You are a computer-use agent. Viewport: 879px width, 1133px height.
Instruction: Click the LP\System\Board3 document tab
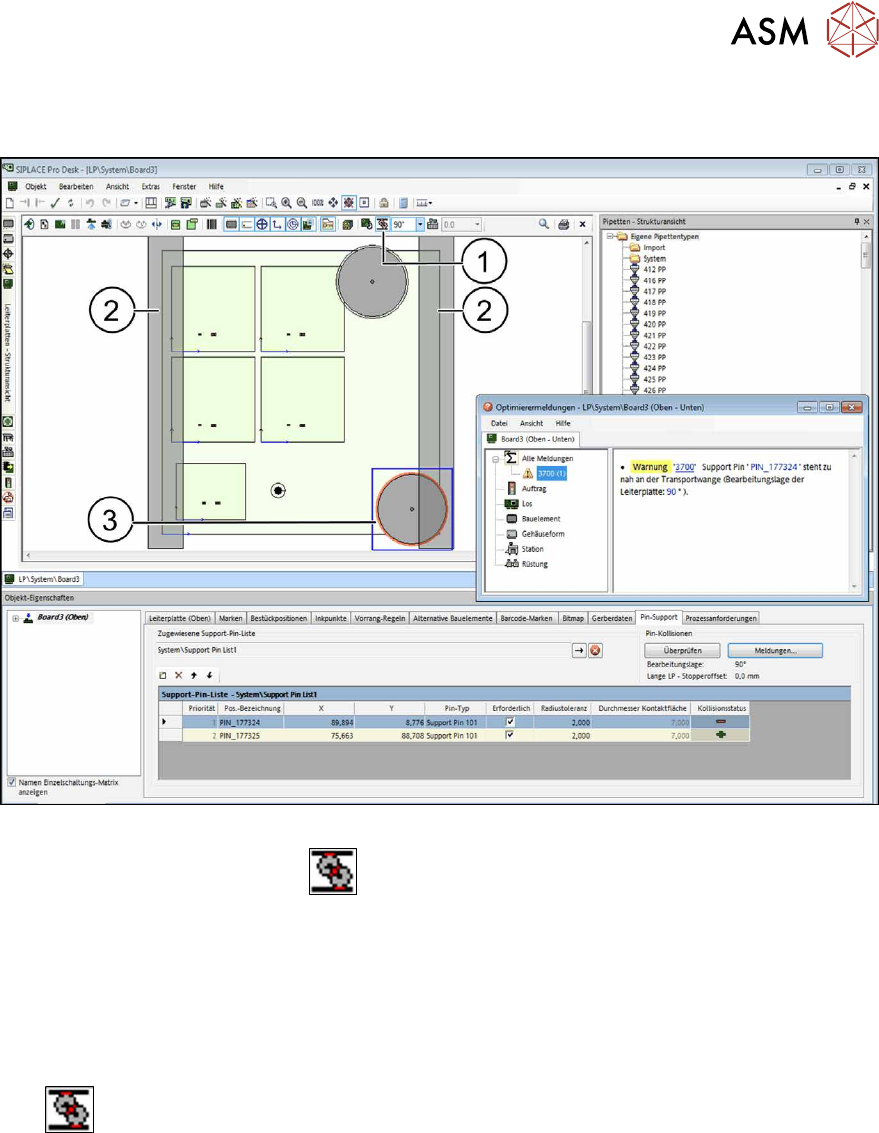(x=43, y=580)
